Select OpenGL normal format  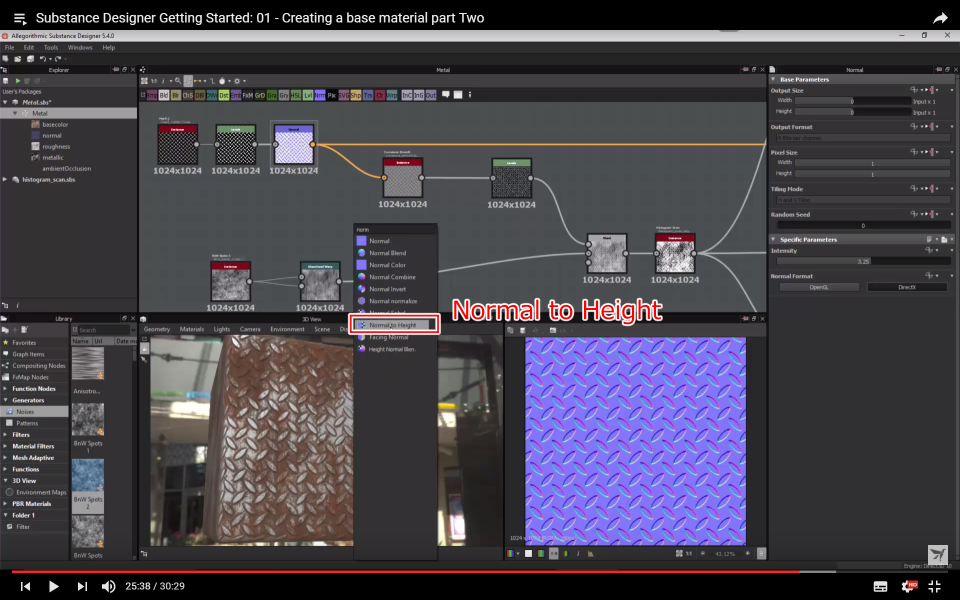[818, 287]
